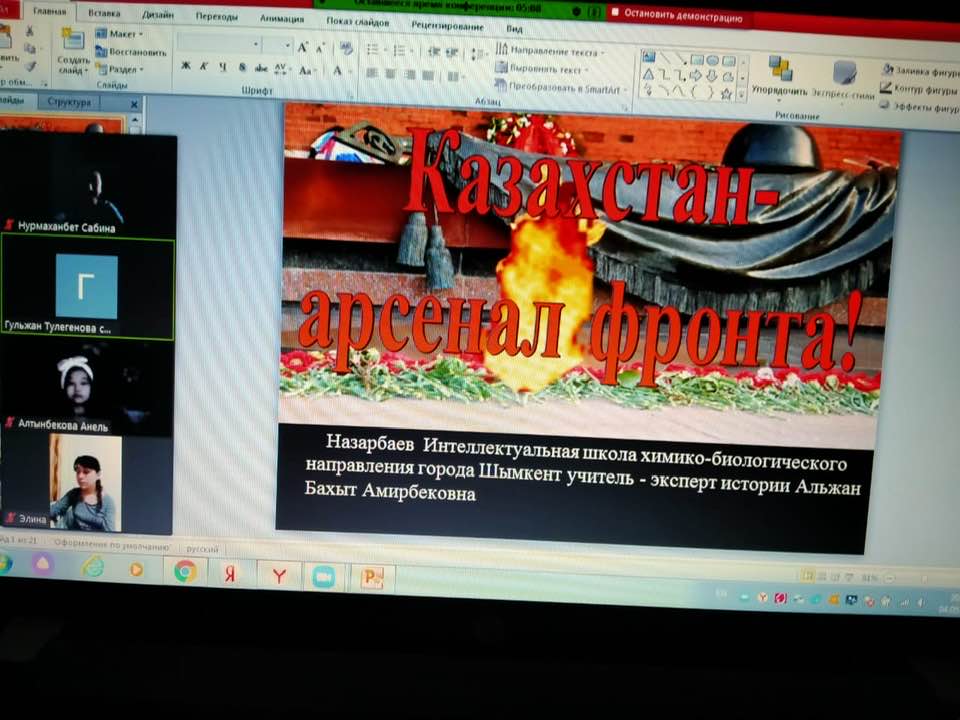Click the Format Painter brush icon
The width and height of the screenshot is (960, 720).
[31, 66]
